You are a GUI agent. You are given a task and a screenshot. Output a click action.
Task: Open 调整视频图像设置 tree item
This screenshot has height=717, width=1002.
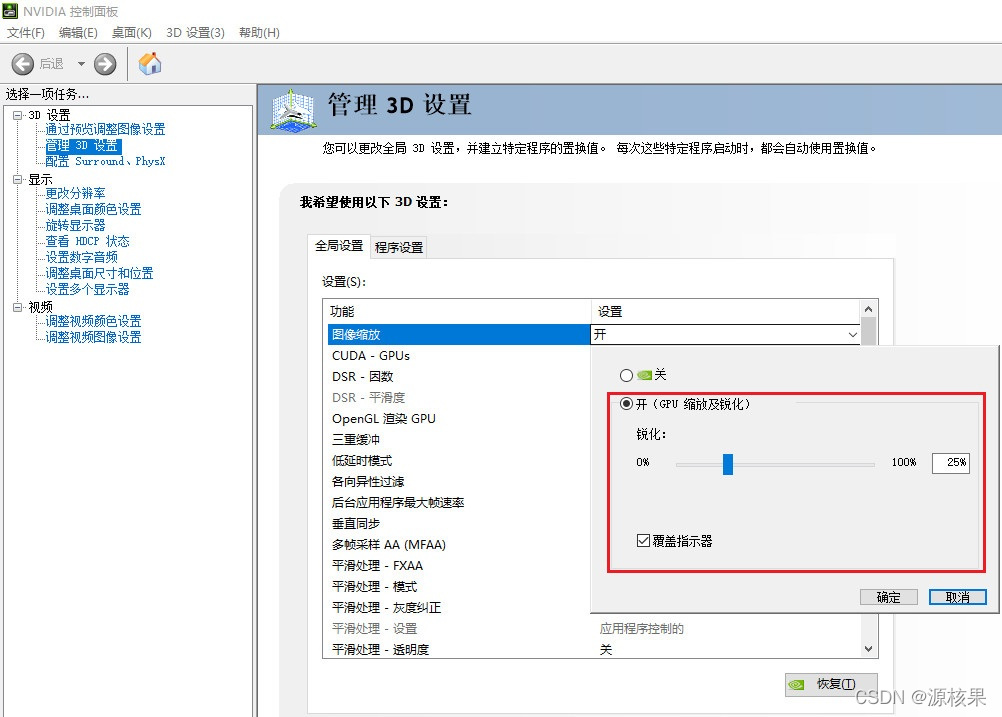click(93, 337)
